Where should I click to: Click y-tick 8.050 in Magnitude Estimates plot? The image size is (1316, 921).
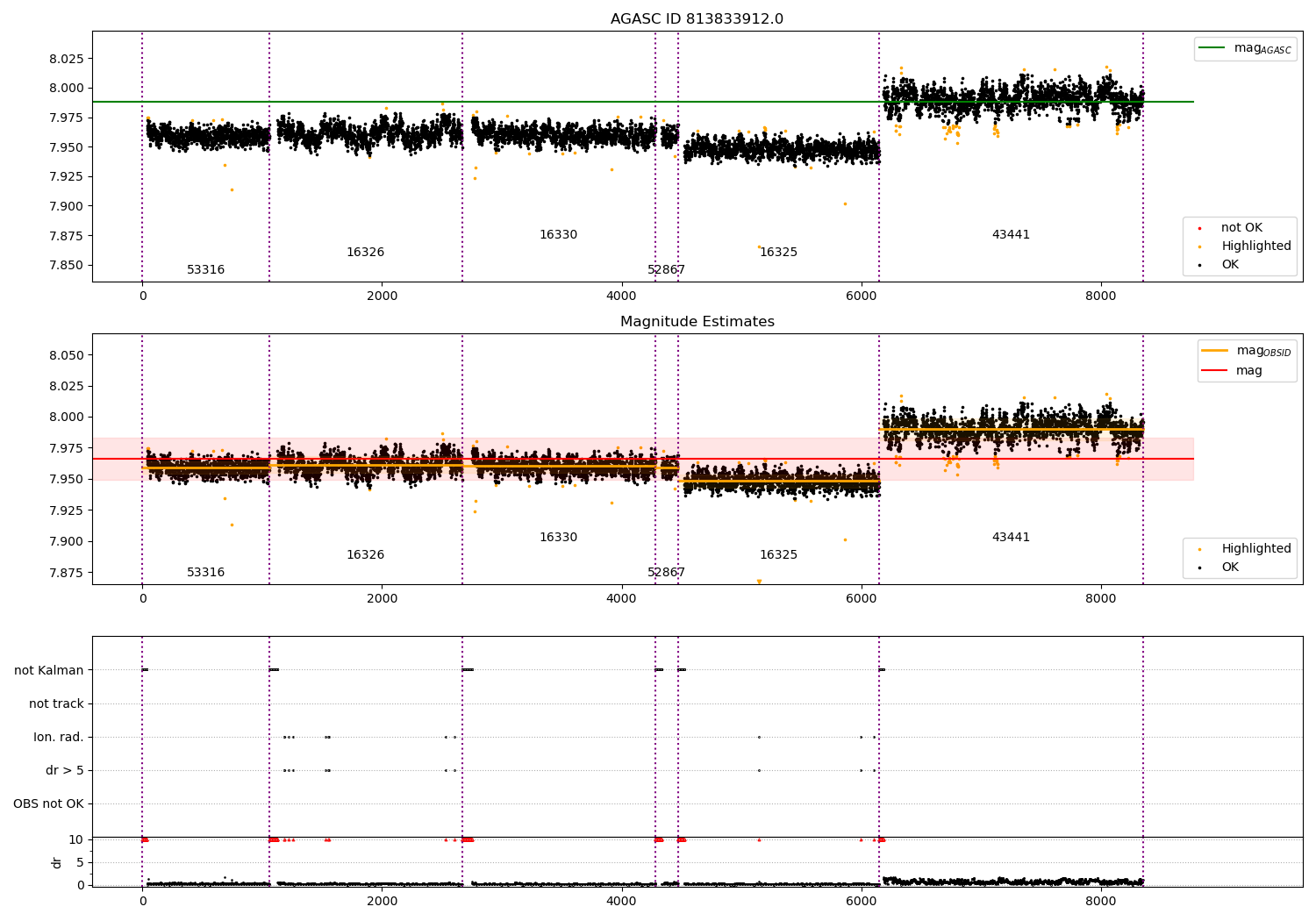pyautogui.click(x=66, y=356)
